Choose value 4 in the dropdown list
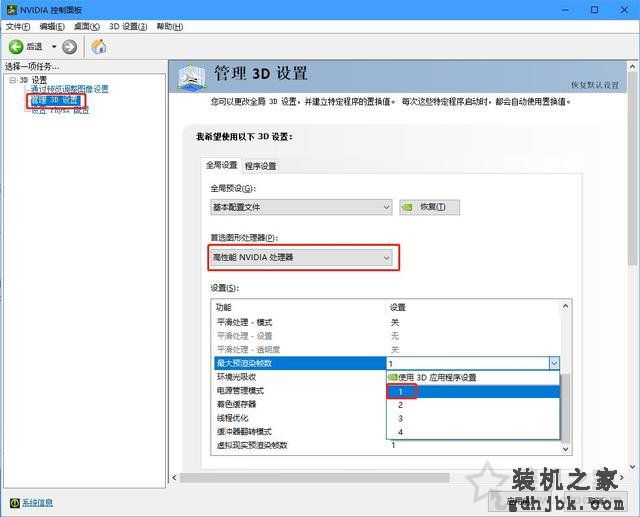The width and height of the screenshot is (640, 517). point(473,432)
